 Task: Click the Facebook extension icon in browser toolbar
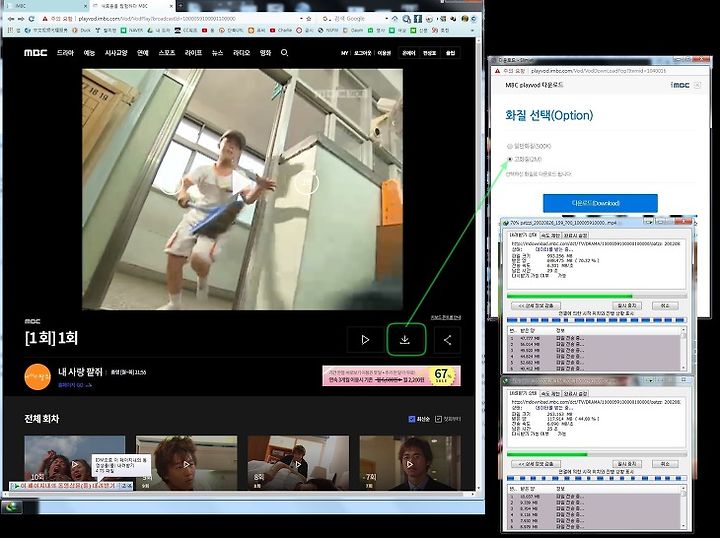point(417,19)
